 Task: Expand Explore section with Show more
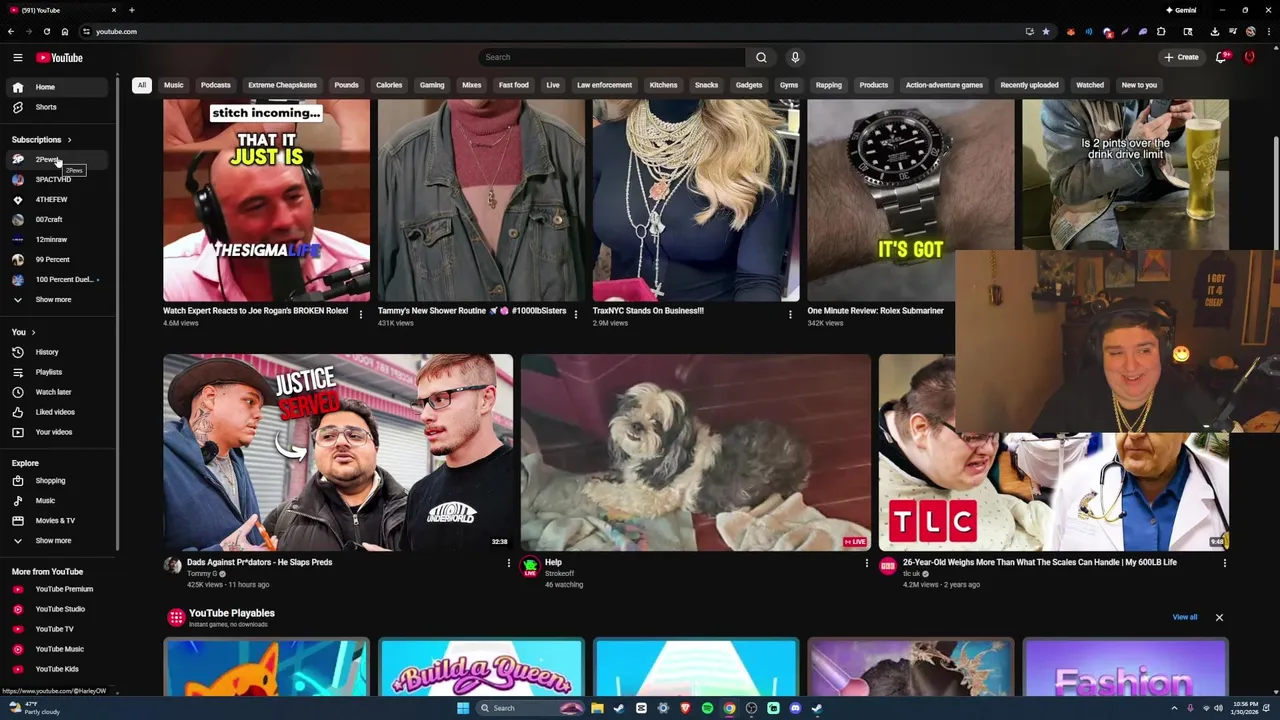point(58,540)
